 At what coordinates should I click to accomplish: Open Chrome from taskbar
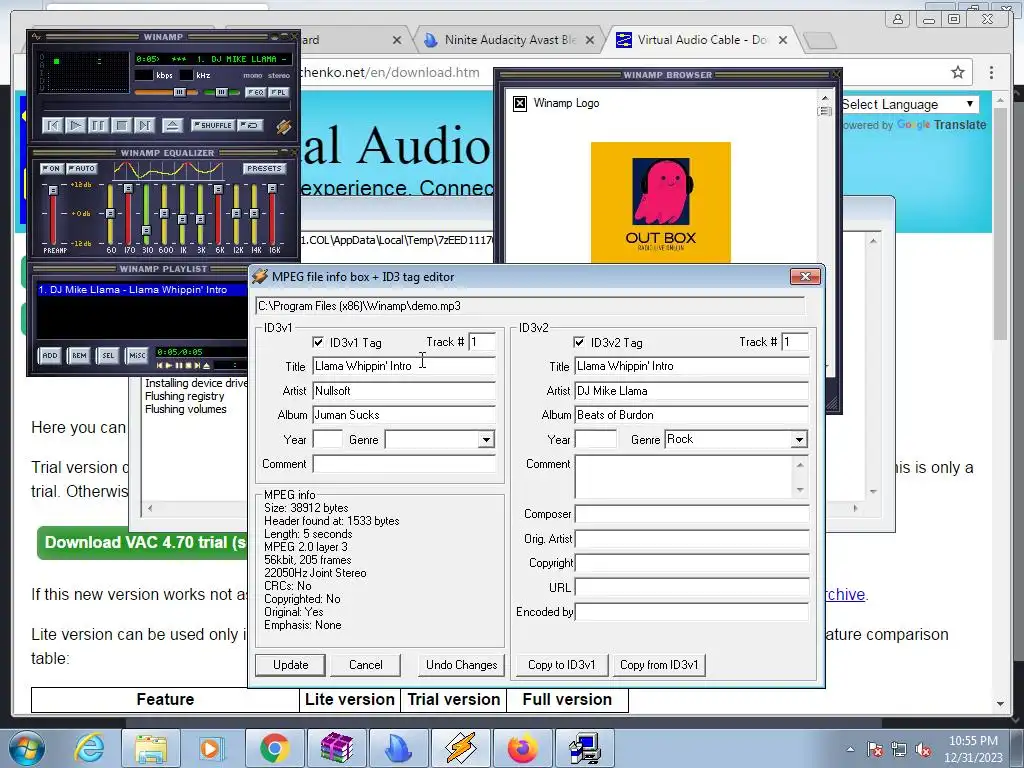pos(274,748)
